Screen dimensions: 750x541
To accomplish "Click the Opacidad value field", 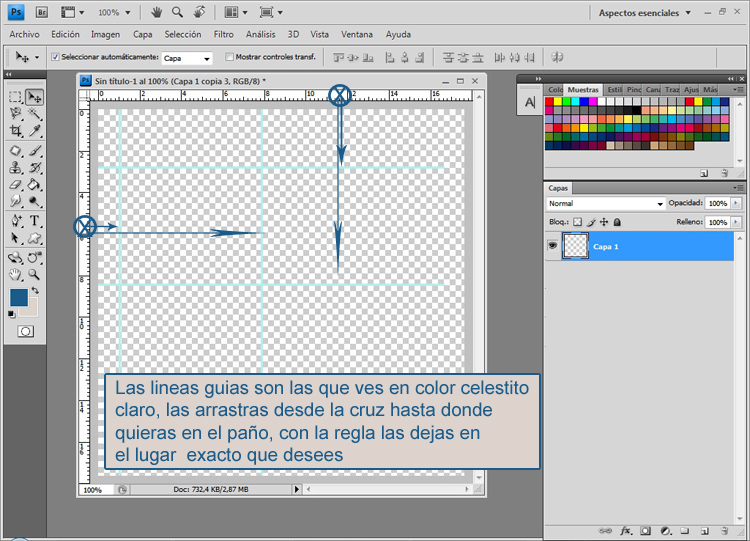I will click(x=717, y=203).
